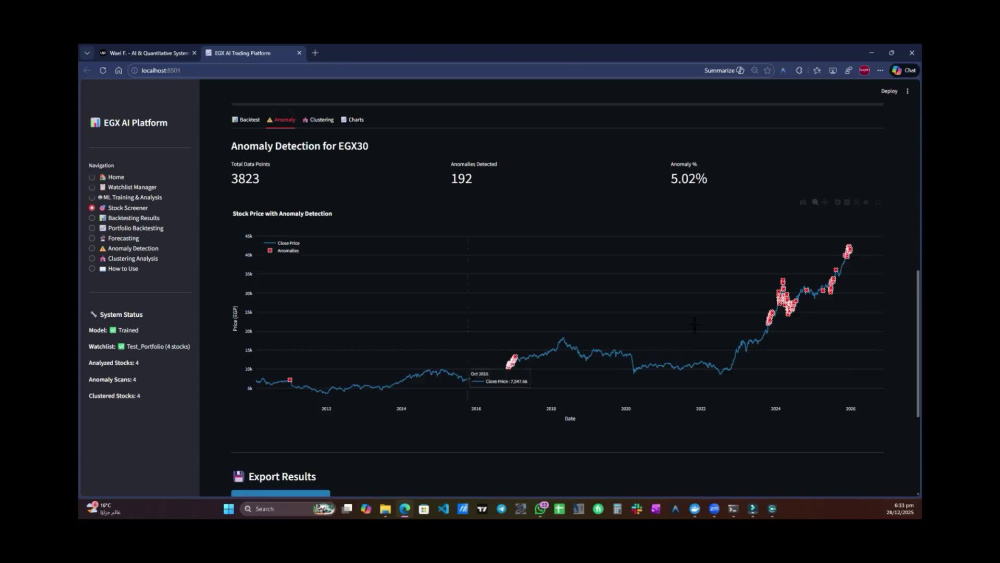The image size is (1000, 563).
Task: Add this page to favorites star
Action: point(768,71)
